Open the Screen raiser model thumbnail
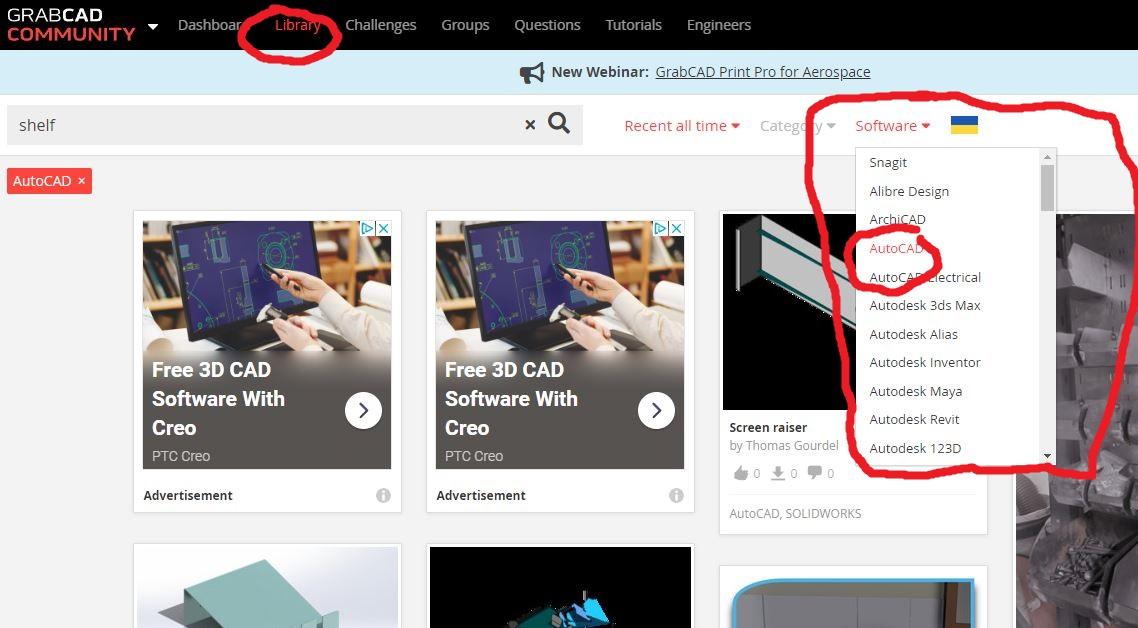Screen dimensions: 1138x628 (x=790, y=312)
